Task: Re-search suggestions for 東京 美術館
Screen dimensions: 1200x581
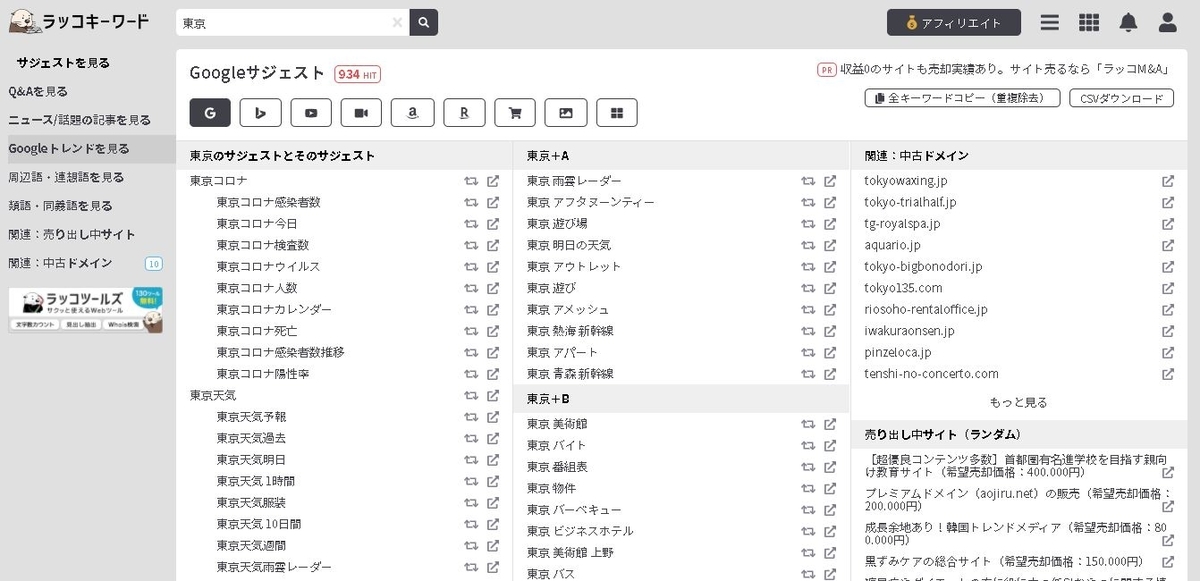Action: (x=808, y=424)
